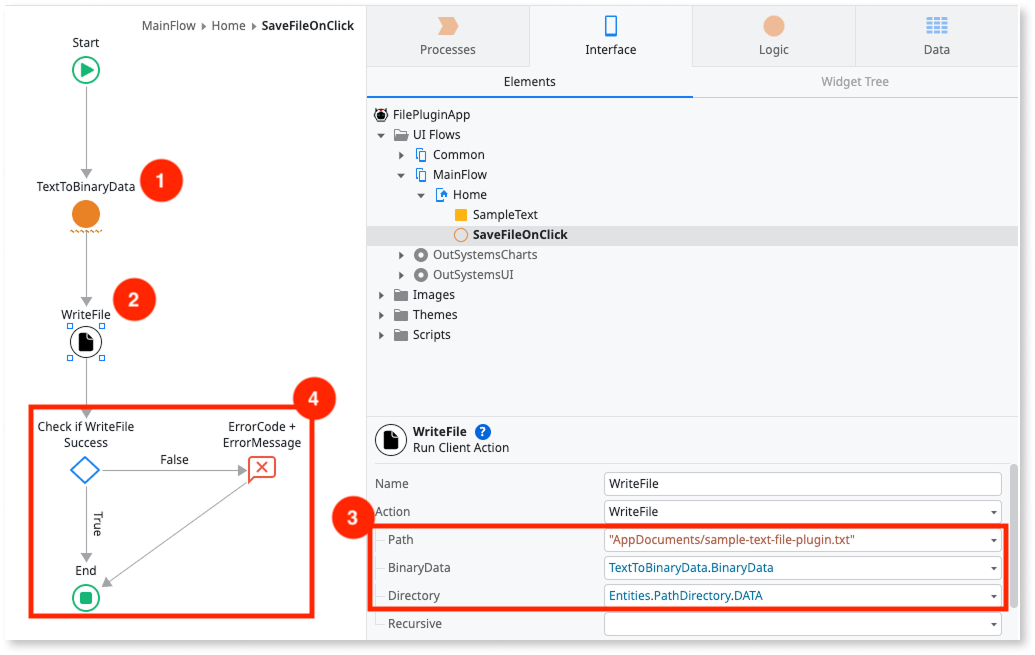Expand the Common flow node
The image size is (1035, 655).
click(x=402, y=155)
